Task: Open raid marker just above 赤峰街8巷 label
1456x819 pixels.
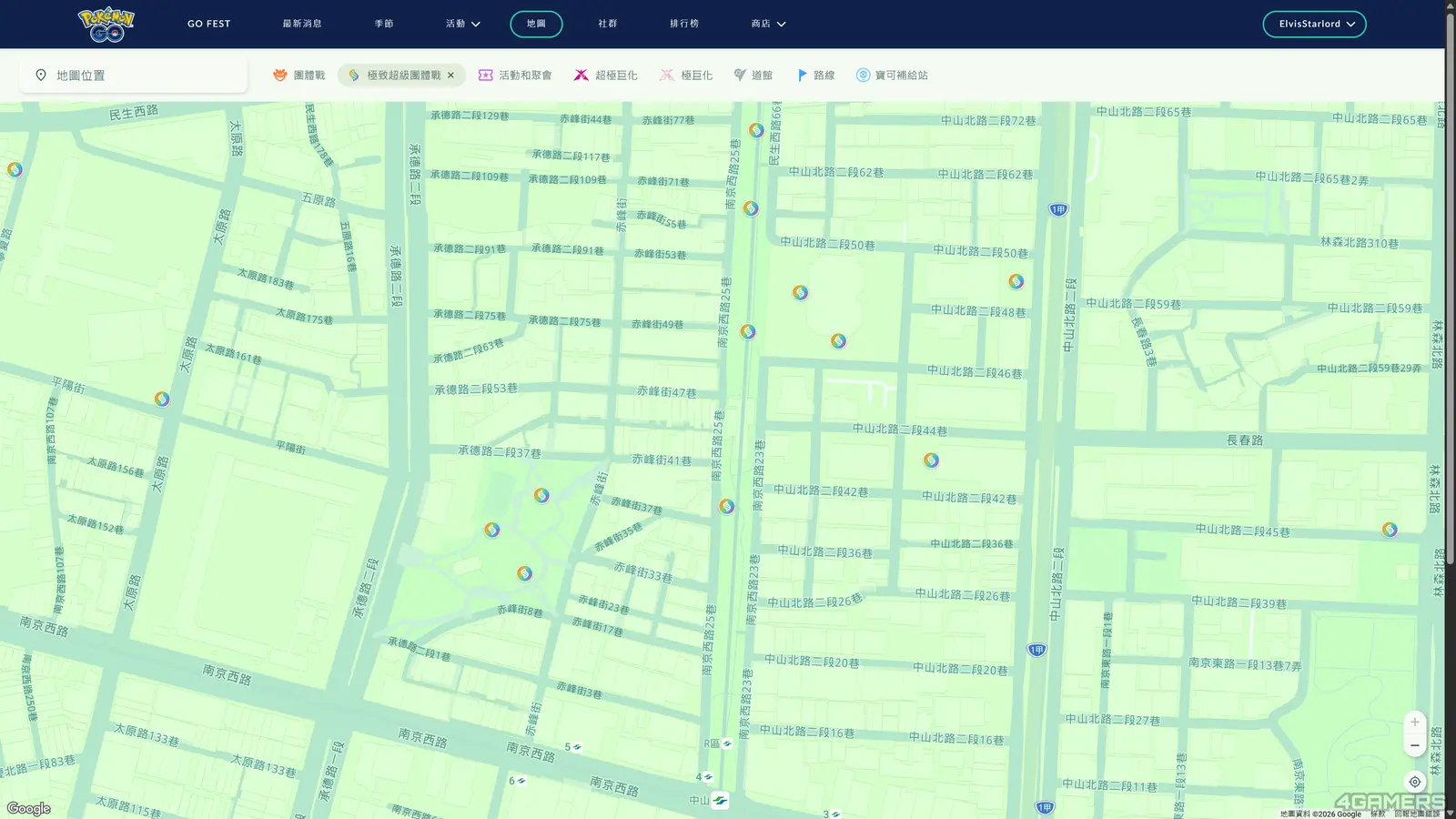Action: pyautogui.click(x=524, y=573)
